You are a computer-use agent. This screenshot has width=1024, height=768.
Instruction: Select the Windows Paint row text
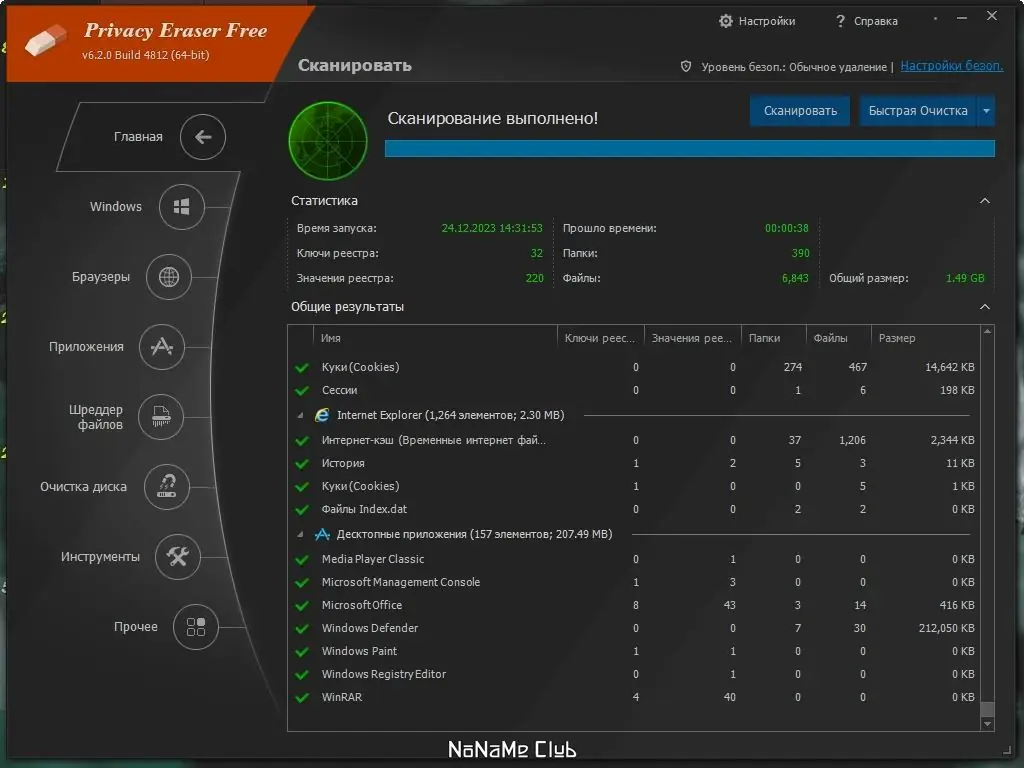point(359,652)
